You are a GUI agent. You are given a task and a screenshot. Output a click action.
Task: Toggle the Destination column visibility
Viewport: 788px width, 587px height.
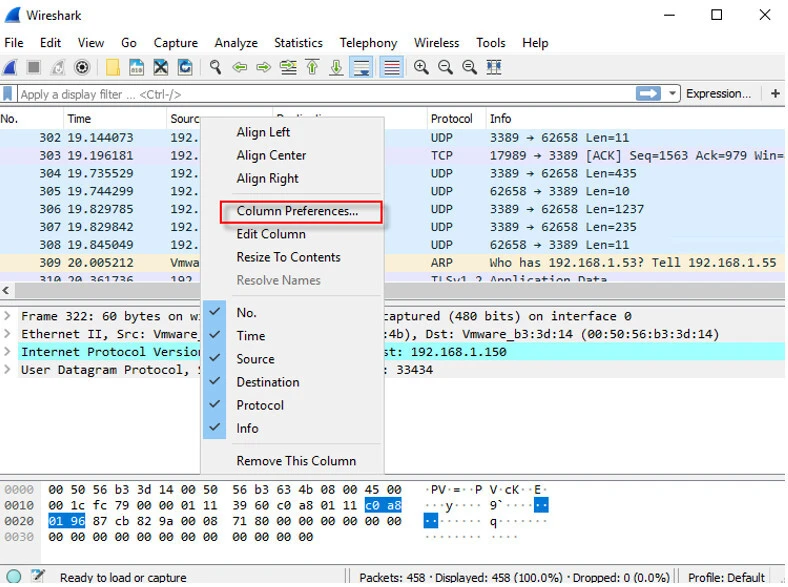click(267, 382)
